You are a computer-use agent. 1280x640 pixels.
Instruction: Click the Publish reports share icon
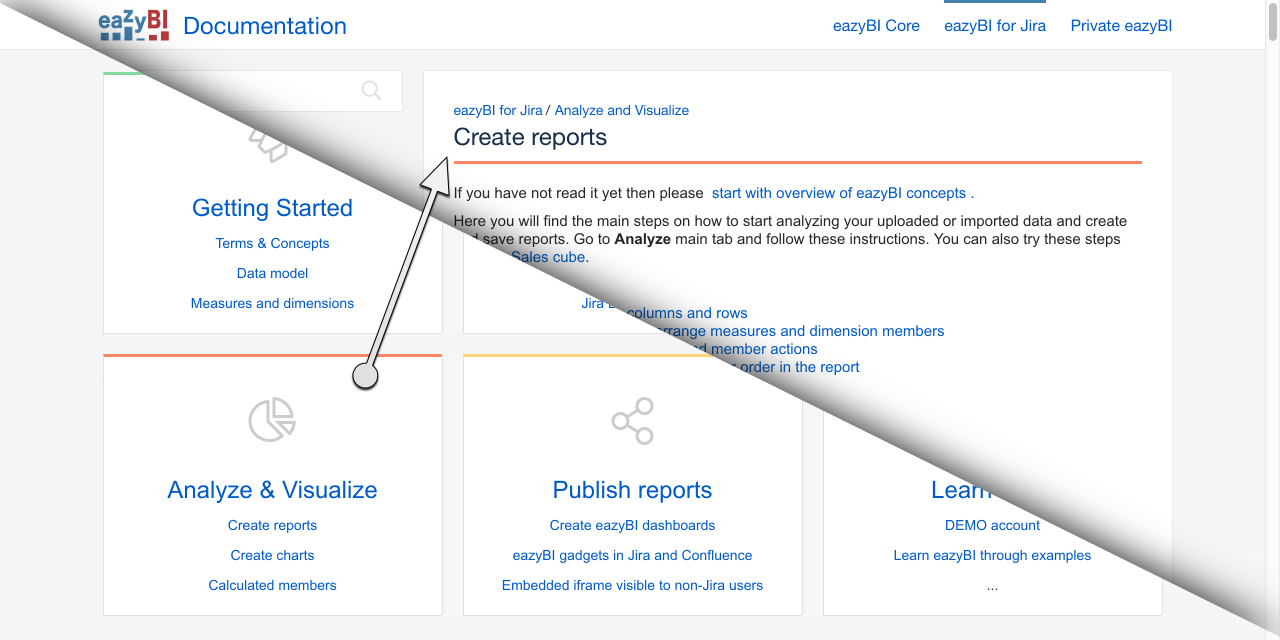point(633,421)
